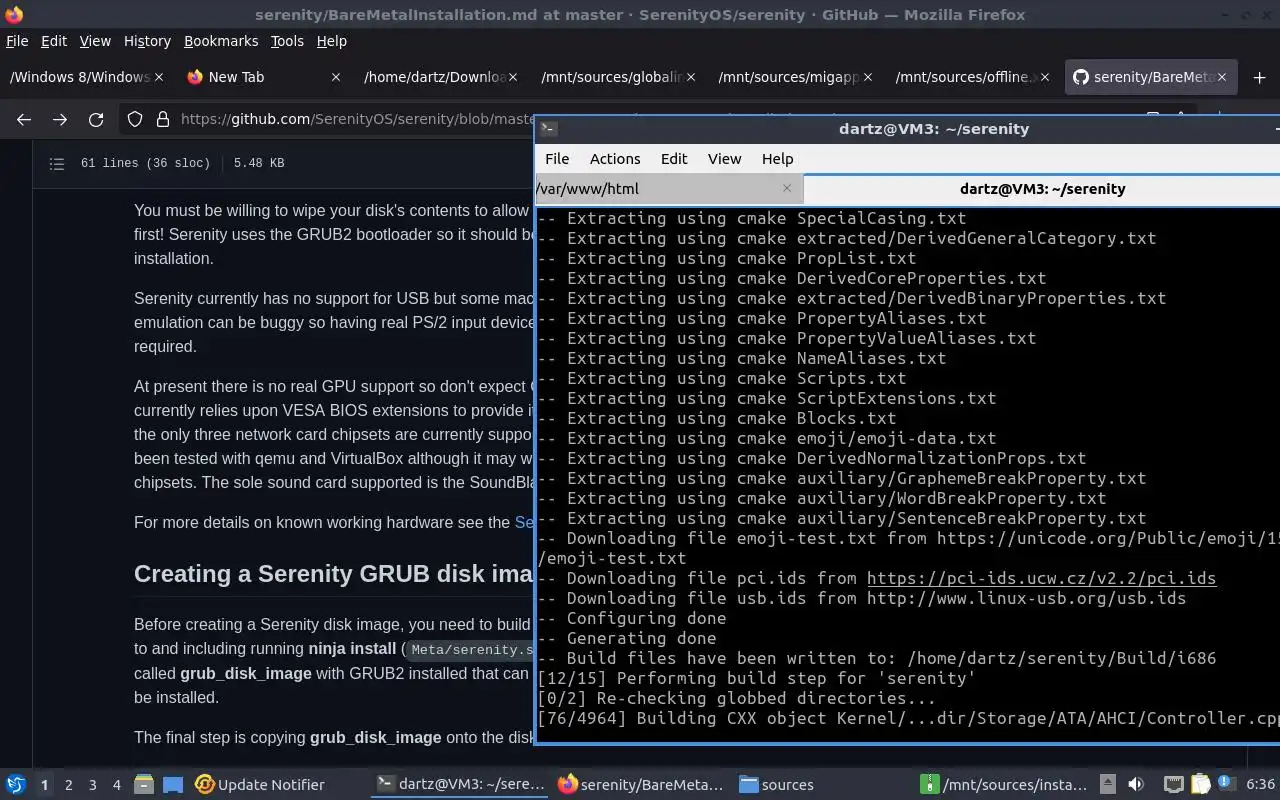The image size is (1280, 800).
Task: Open terminal Help menu
Action: (x=777, y=159)
